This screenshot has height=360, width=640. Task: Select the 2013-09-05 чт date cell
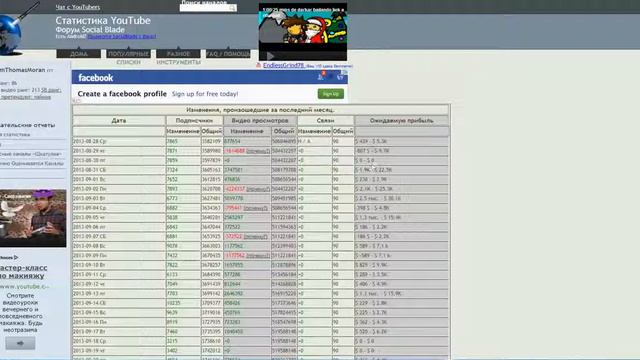pos(119,218)
